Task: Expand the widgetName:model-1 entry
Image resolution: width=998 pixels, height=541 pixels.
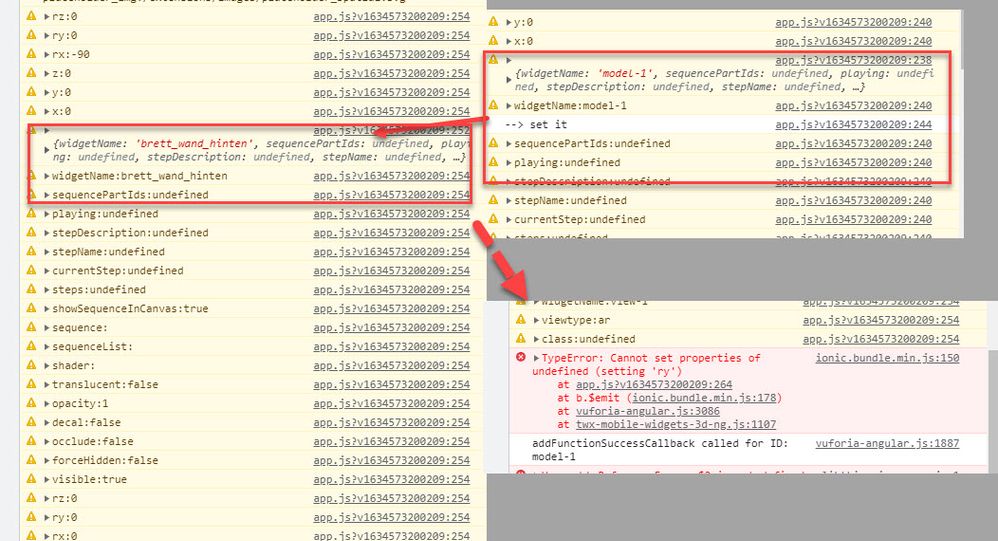Action: (509, 106)
